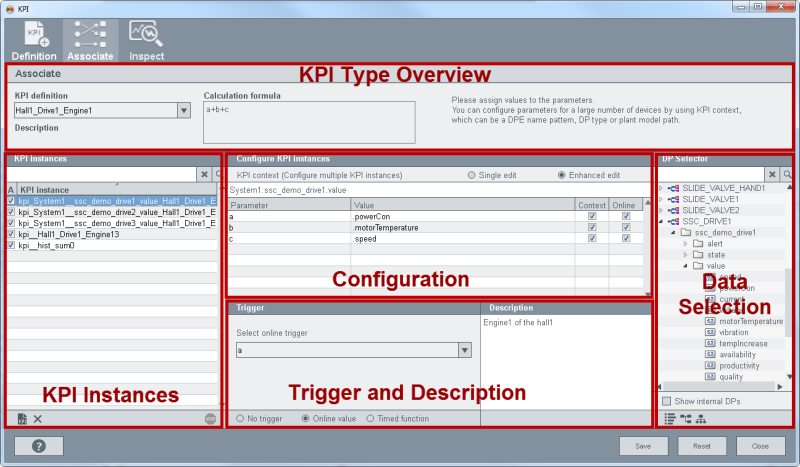Select motorTemperature in the DP tree
800x467 pixels.
(x=750, y=321)
